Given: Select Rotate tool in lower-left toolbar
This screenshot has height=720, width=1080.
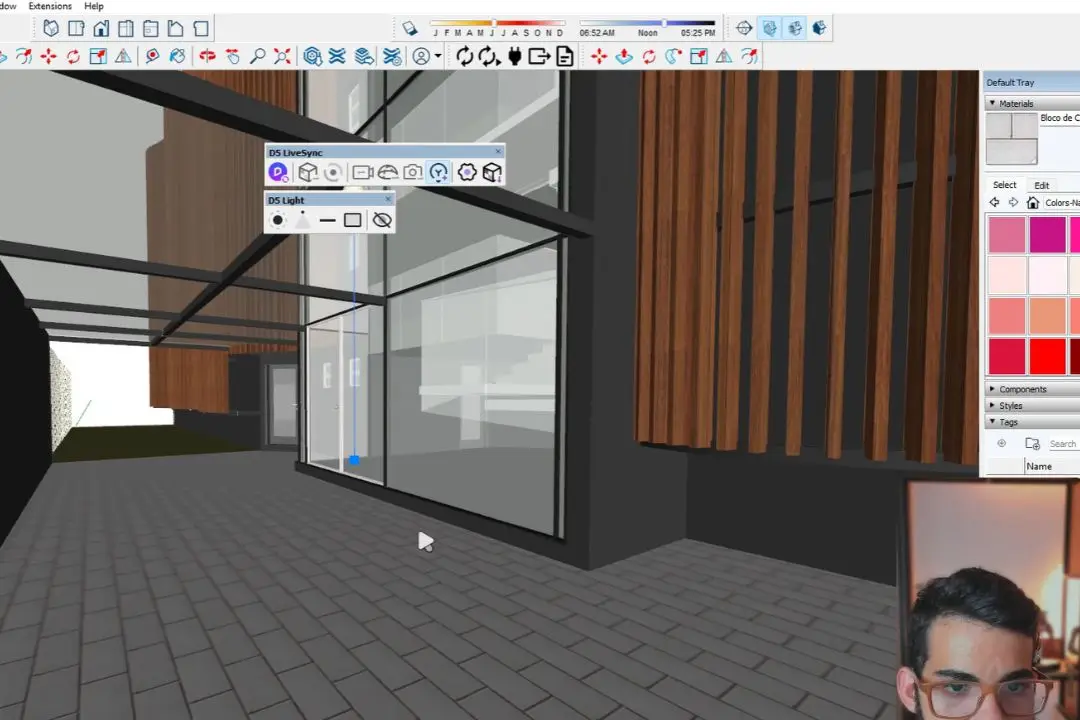Looking at the screenshot, I should [73, 56].
